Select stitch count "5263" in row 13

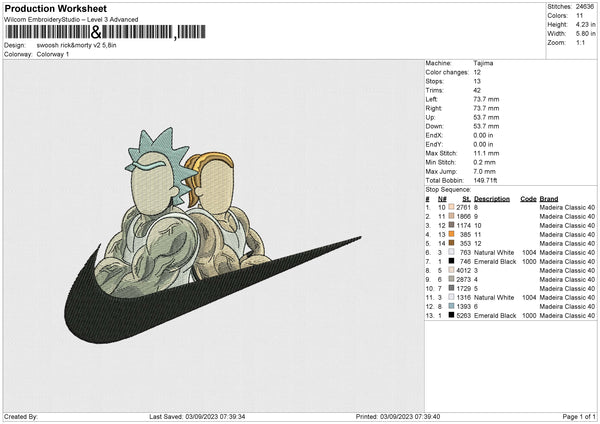463,316
